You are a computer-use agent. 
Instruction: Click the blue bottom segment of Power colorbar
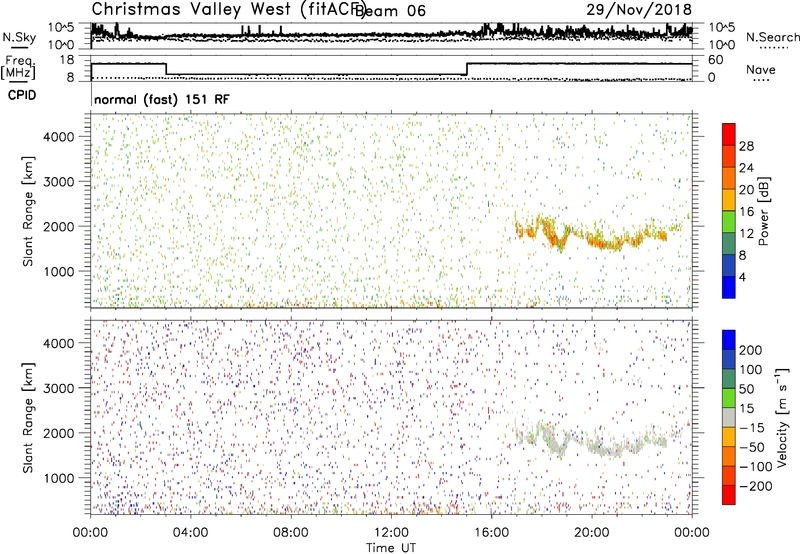(729, 287)
